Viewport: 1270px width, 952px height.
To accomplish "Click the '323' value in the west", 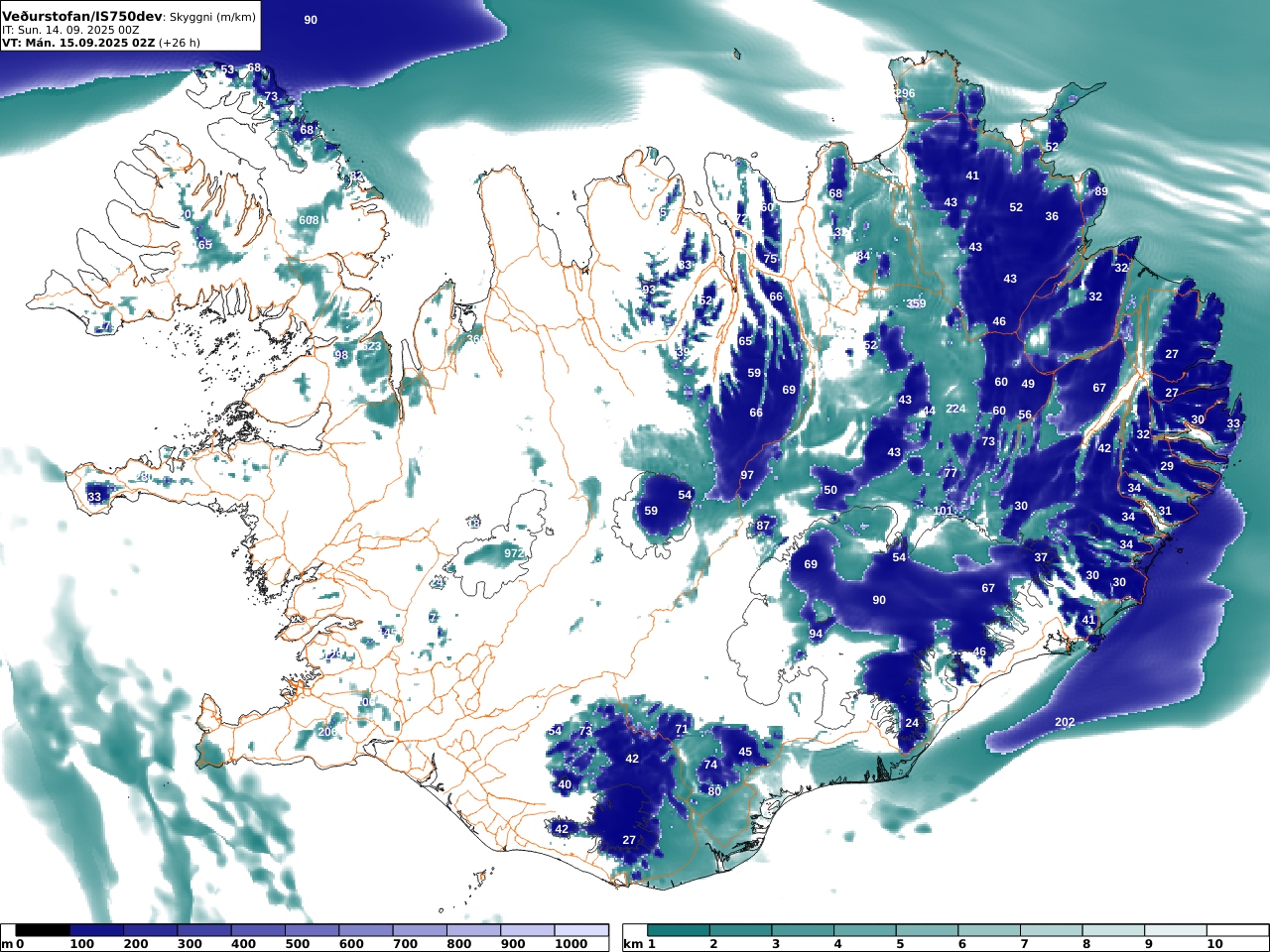I will tap(371, 346).
